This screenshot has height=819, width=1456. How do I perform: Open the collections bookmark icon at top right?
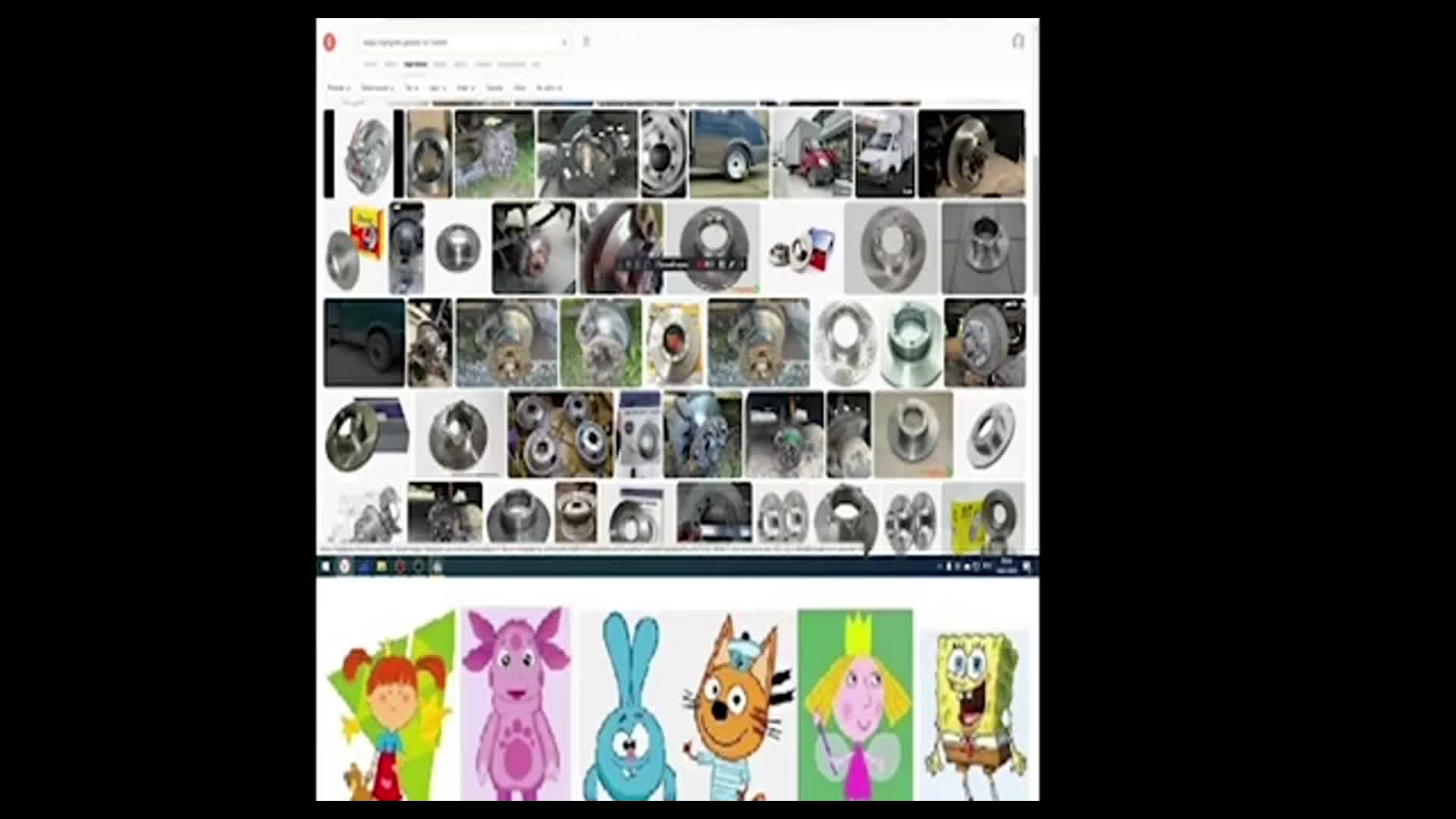[x=1018, y=41]
